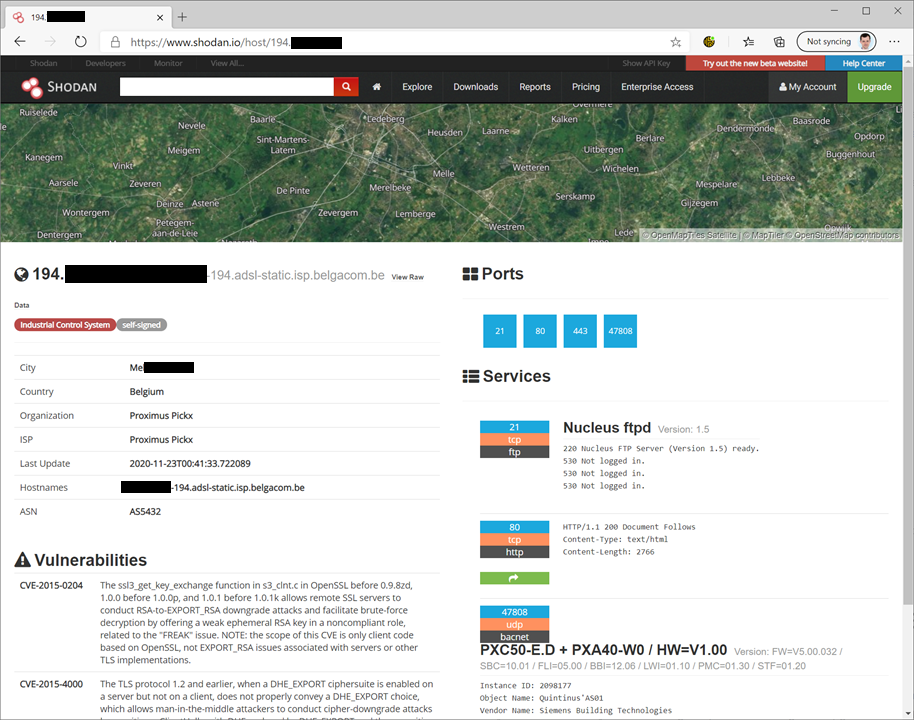The image size is (914, 720).
Task: Click the View Raw link
Action: tap(407, 277)
